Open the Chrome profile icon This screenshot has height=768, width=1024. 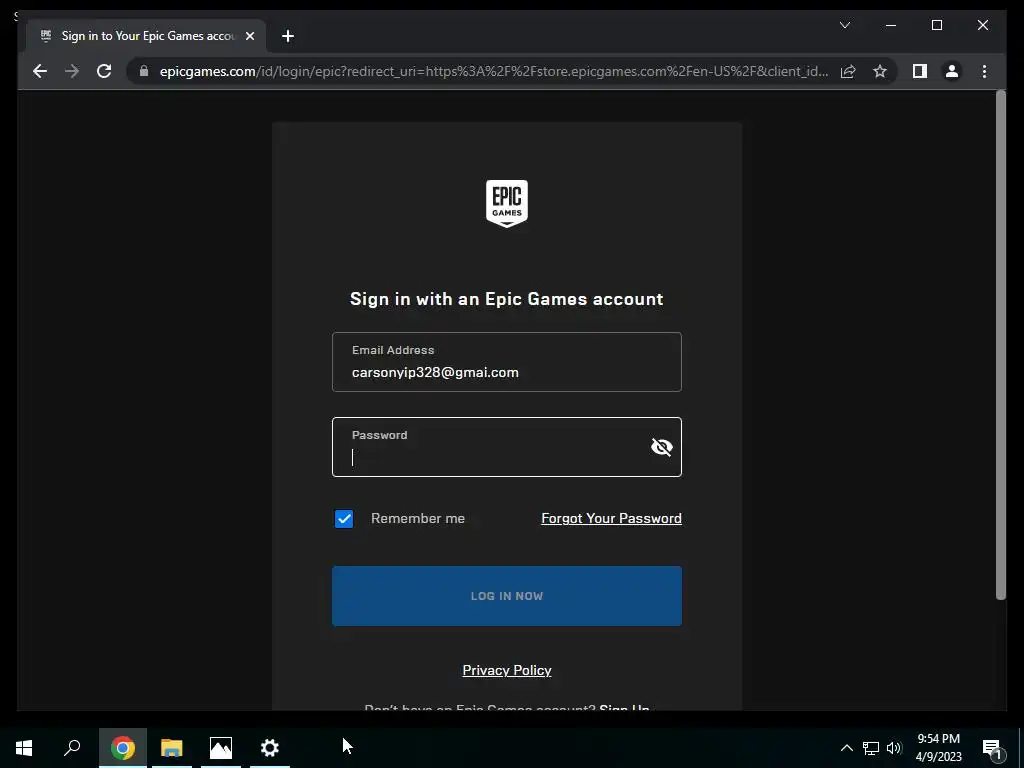[952, 71]
